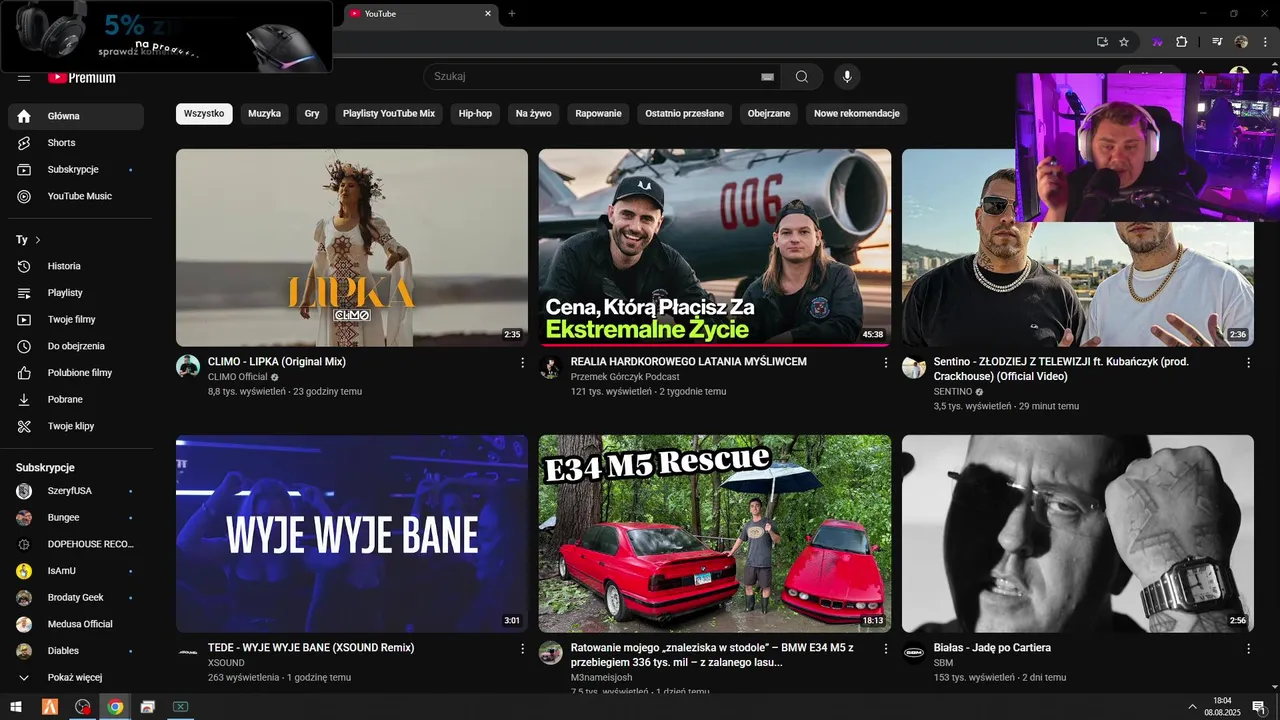Open Medusa Official subscription channel
The image size is (1280, 720).
(76, 624)
